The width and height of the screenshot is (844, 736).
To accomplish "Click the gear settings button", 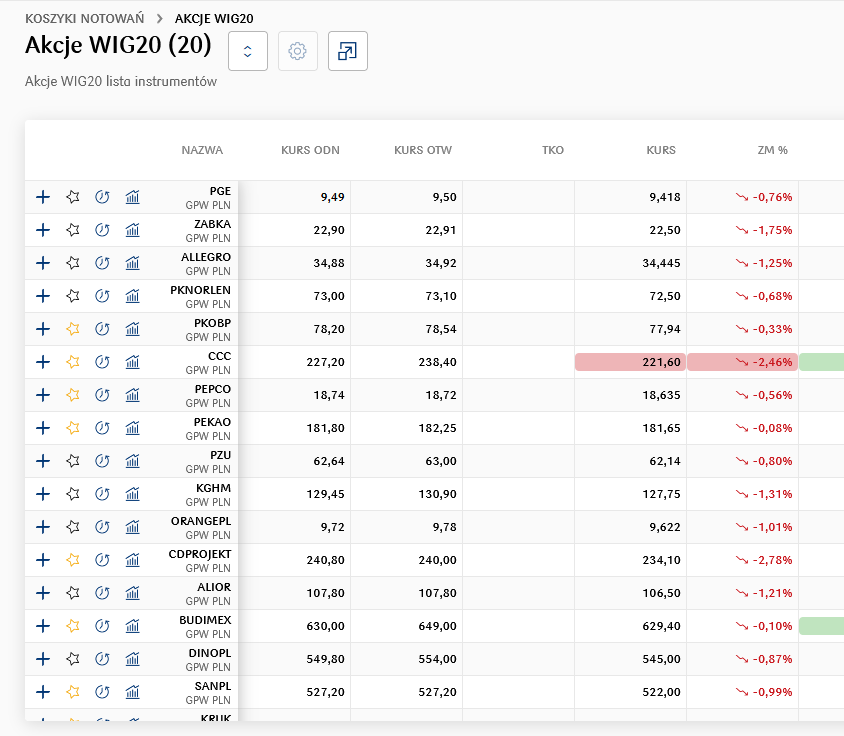I will coord(297,51).
